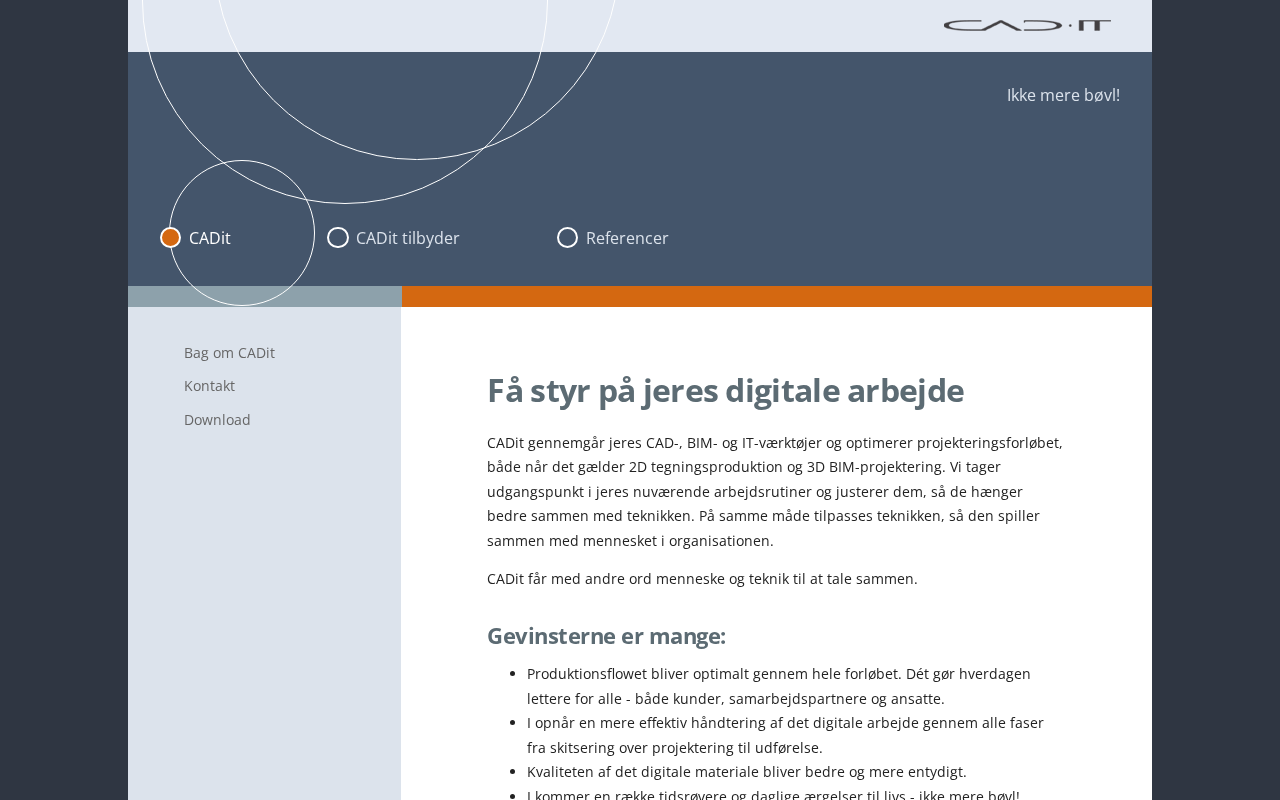Open the Bag om CADit sidebar link
This screenshot has width=1280, height=800.
229,353
